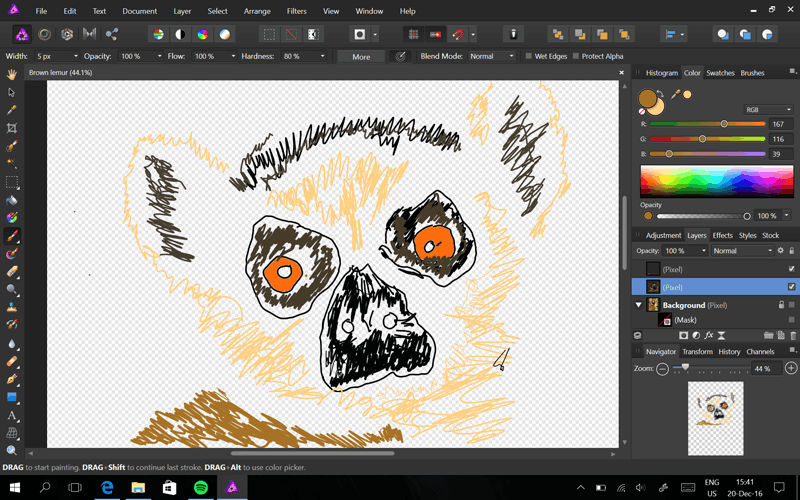800x500 pixels.
Task: Click the layer effects fx icon
Action: pyautogui.click(x=709, y=335)
